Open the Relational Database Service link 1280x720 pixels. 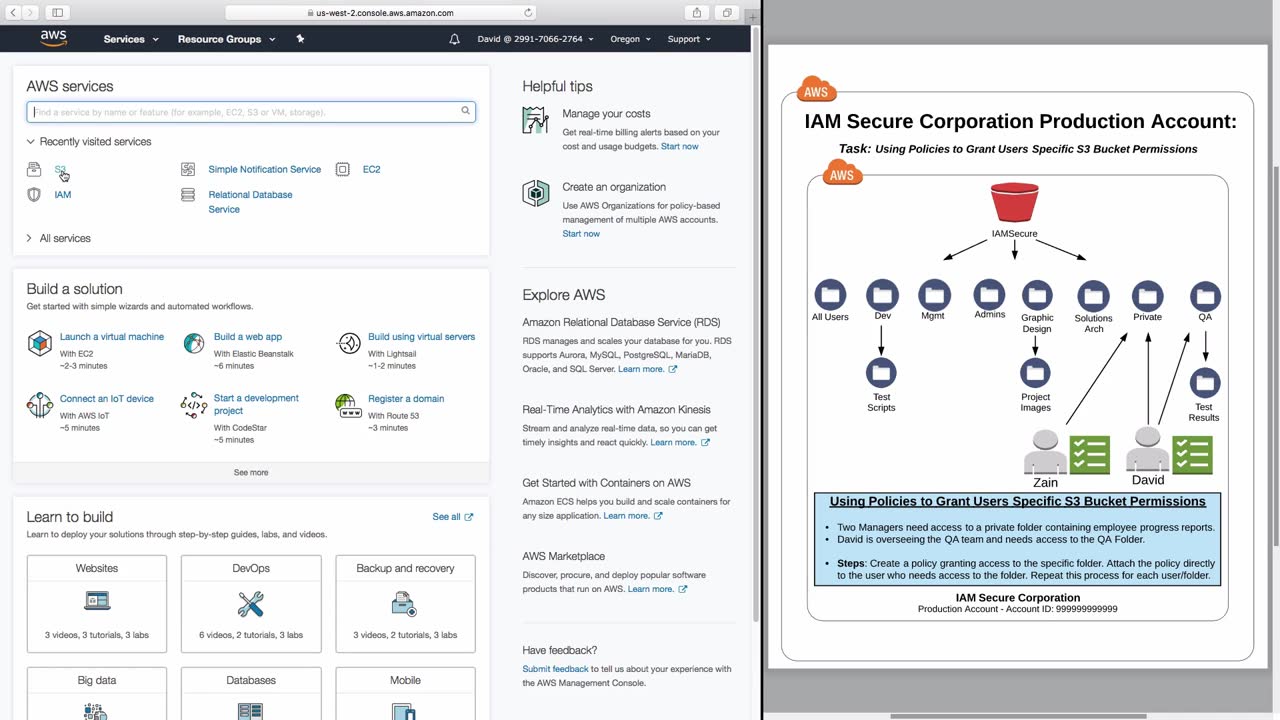coord(250,202)
